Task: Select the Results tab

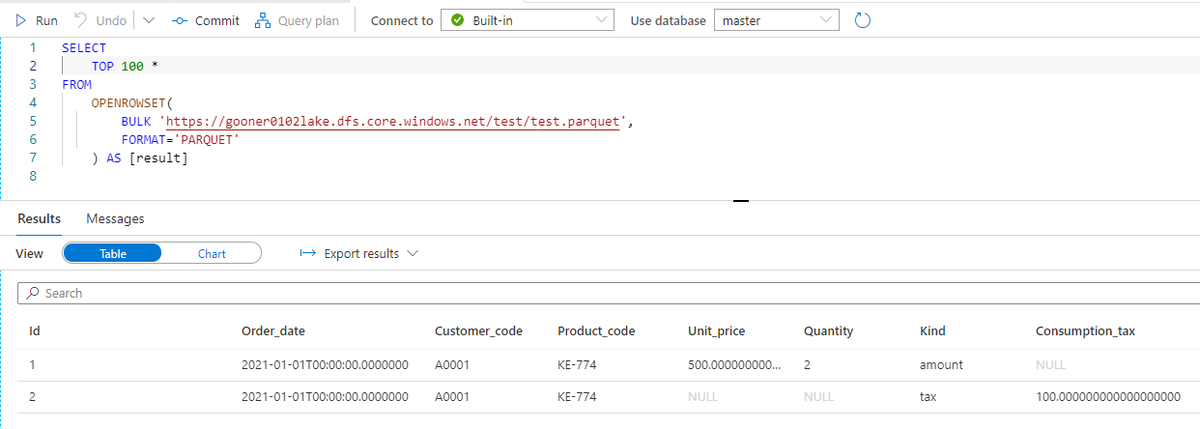Action: point(39,218)
